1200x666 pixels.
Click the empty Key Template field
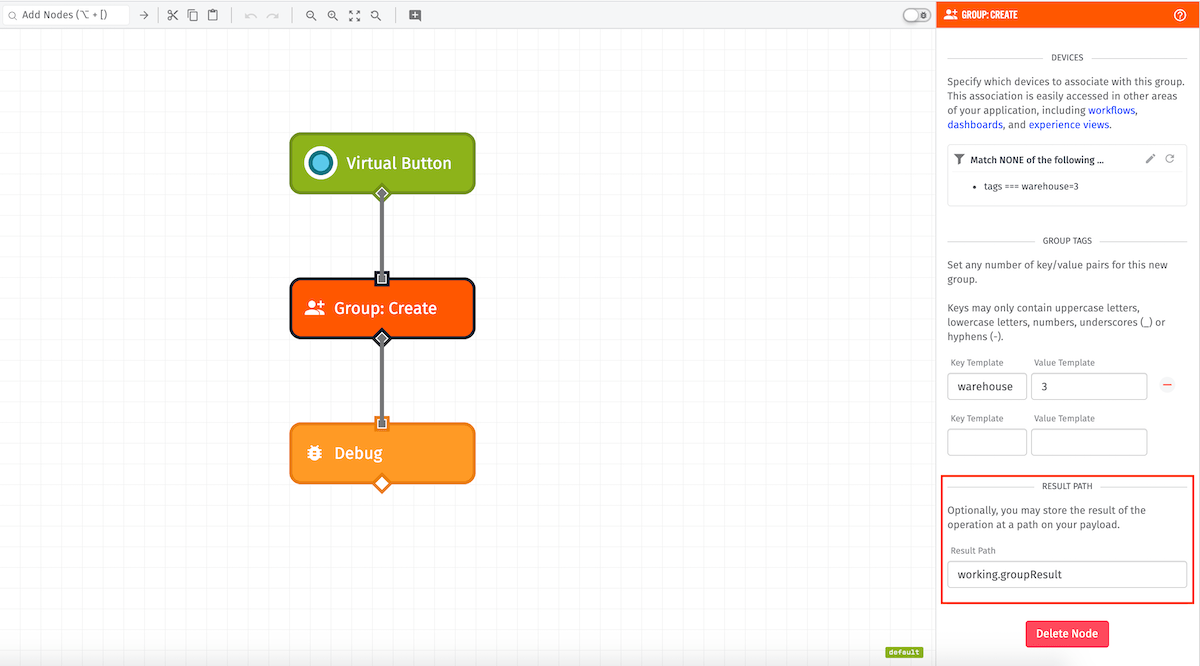click(x=987, y=442)
